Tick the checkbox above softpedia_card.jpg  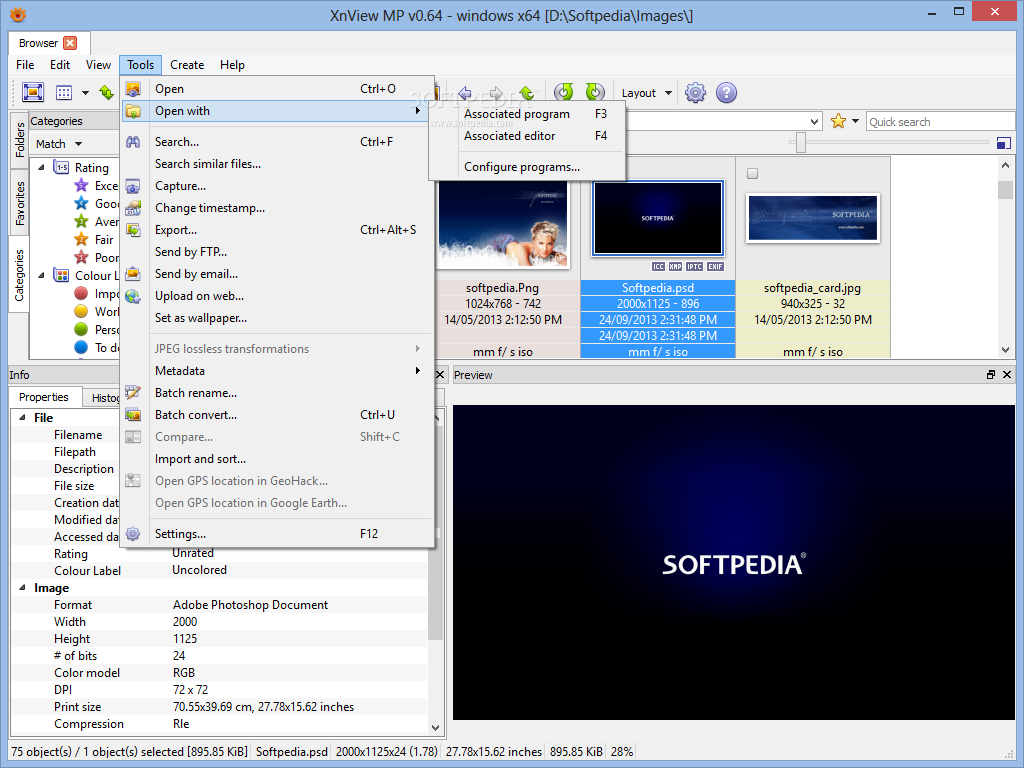coord(752,173)
